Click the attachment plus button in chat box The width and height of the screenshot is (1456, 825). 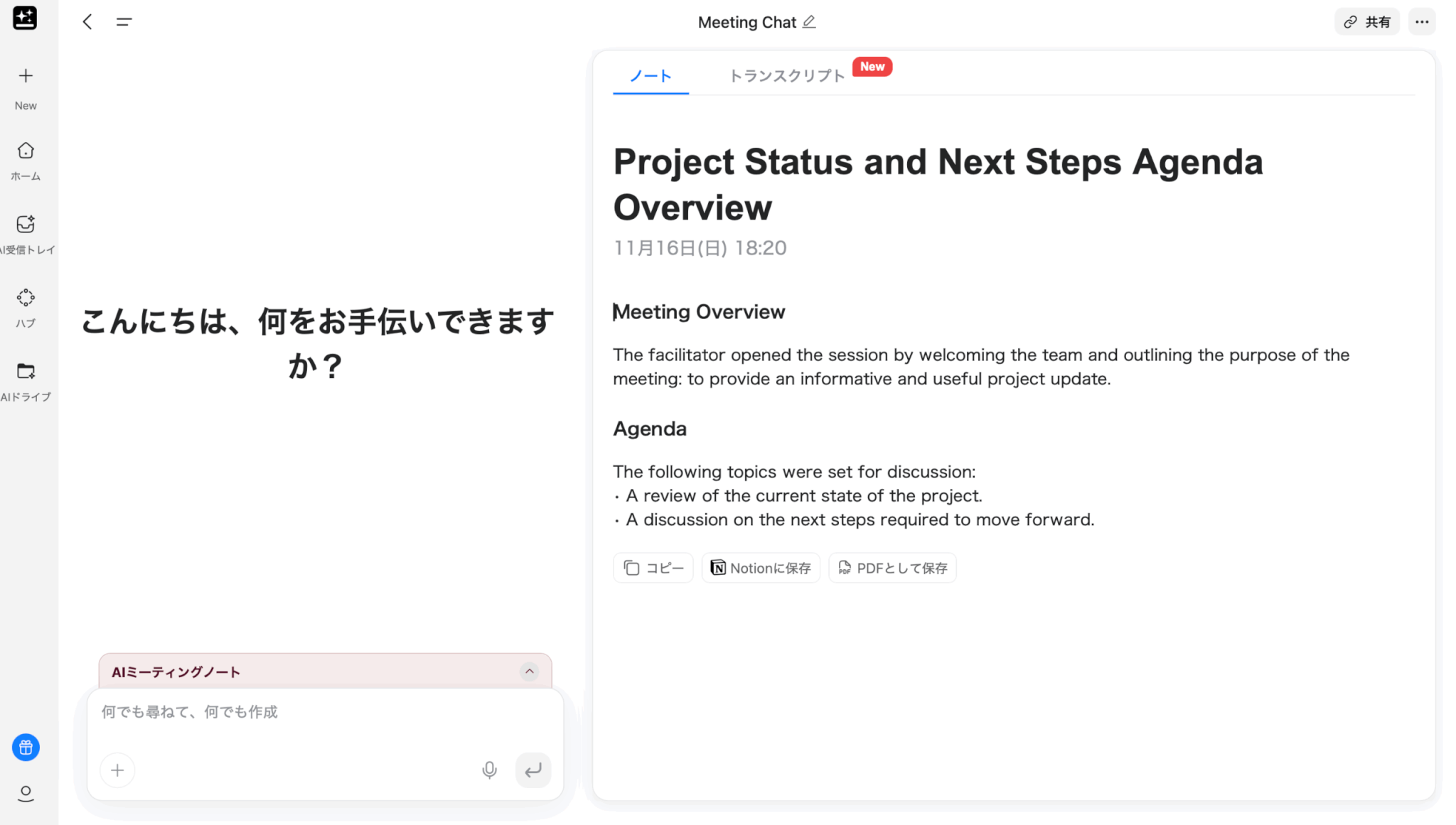coord(117,770)
